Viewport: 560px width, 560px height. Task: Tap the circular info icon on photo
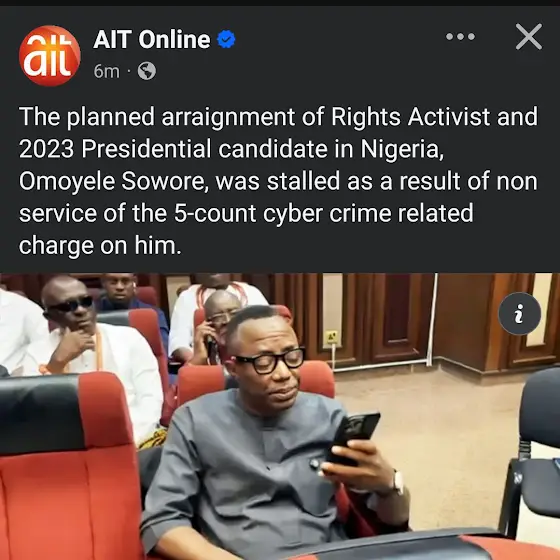[x=520, y=314]
